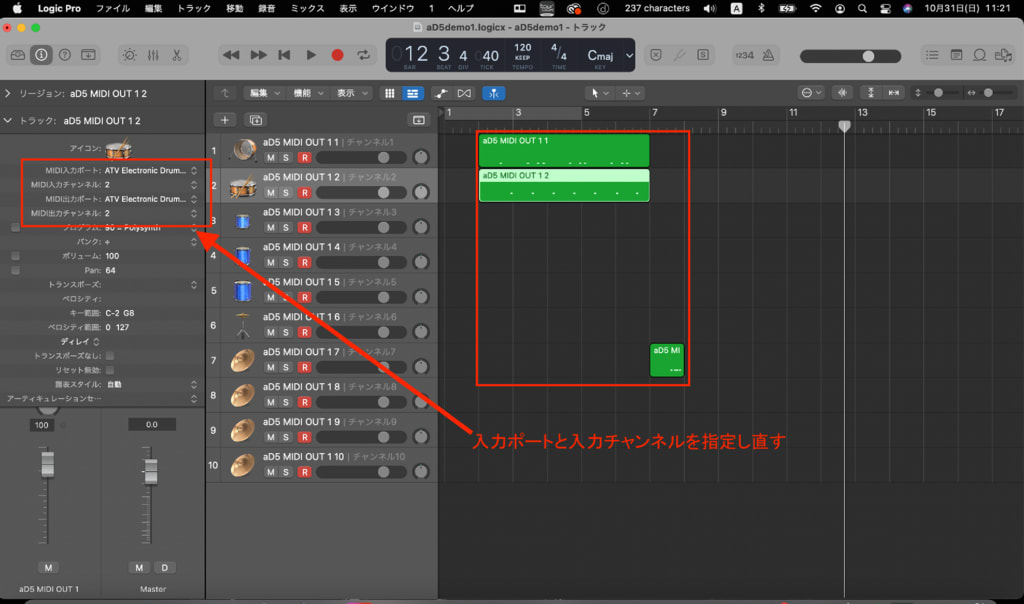Click the add new track plus button
1024x604 pixels.
tap(225, 119)
